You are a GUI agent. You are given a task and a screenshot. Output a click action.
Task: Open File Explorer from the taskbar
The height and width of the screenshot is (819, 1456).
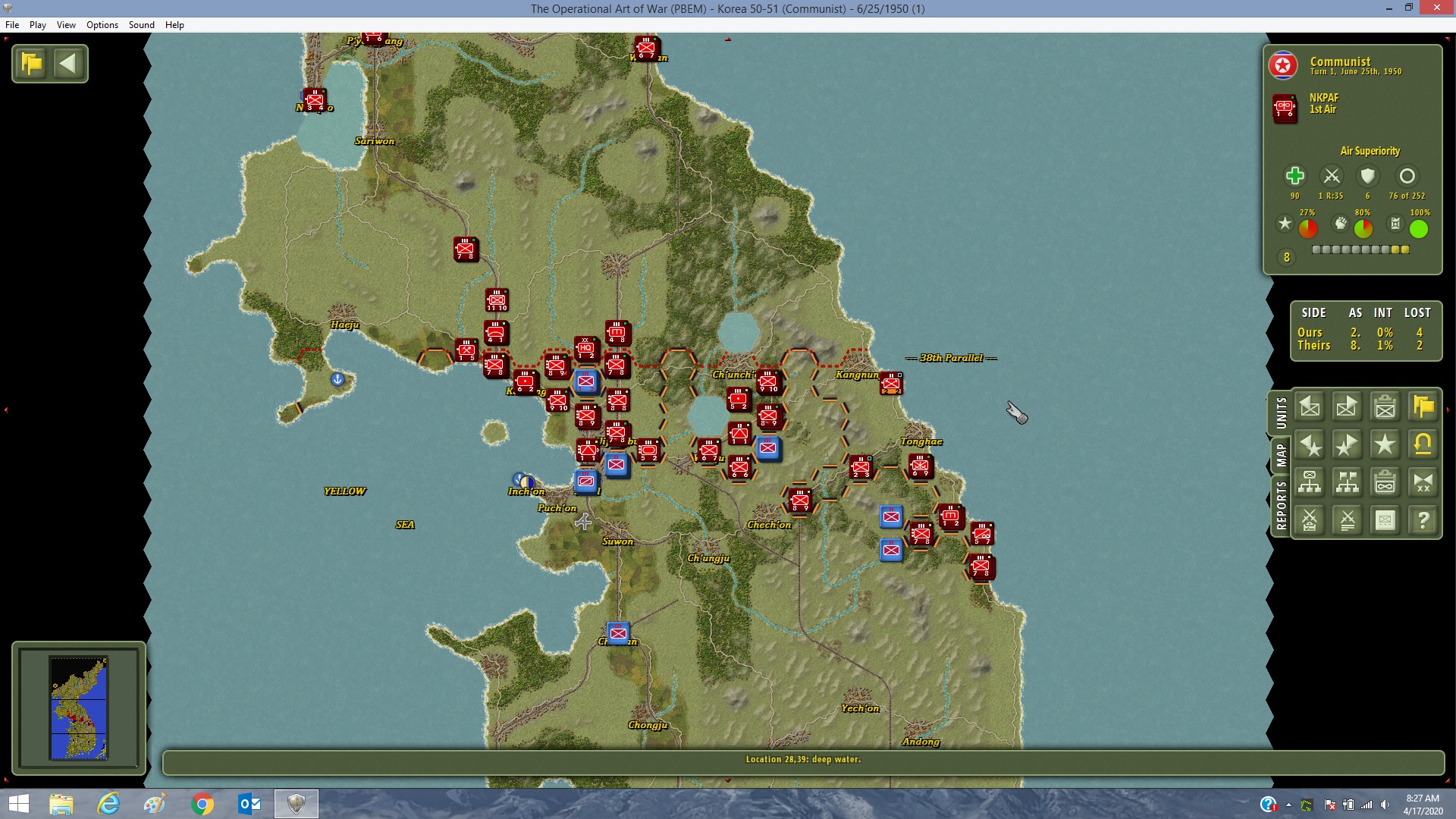click(x=61, y=804)
